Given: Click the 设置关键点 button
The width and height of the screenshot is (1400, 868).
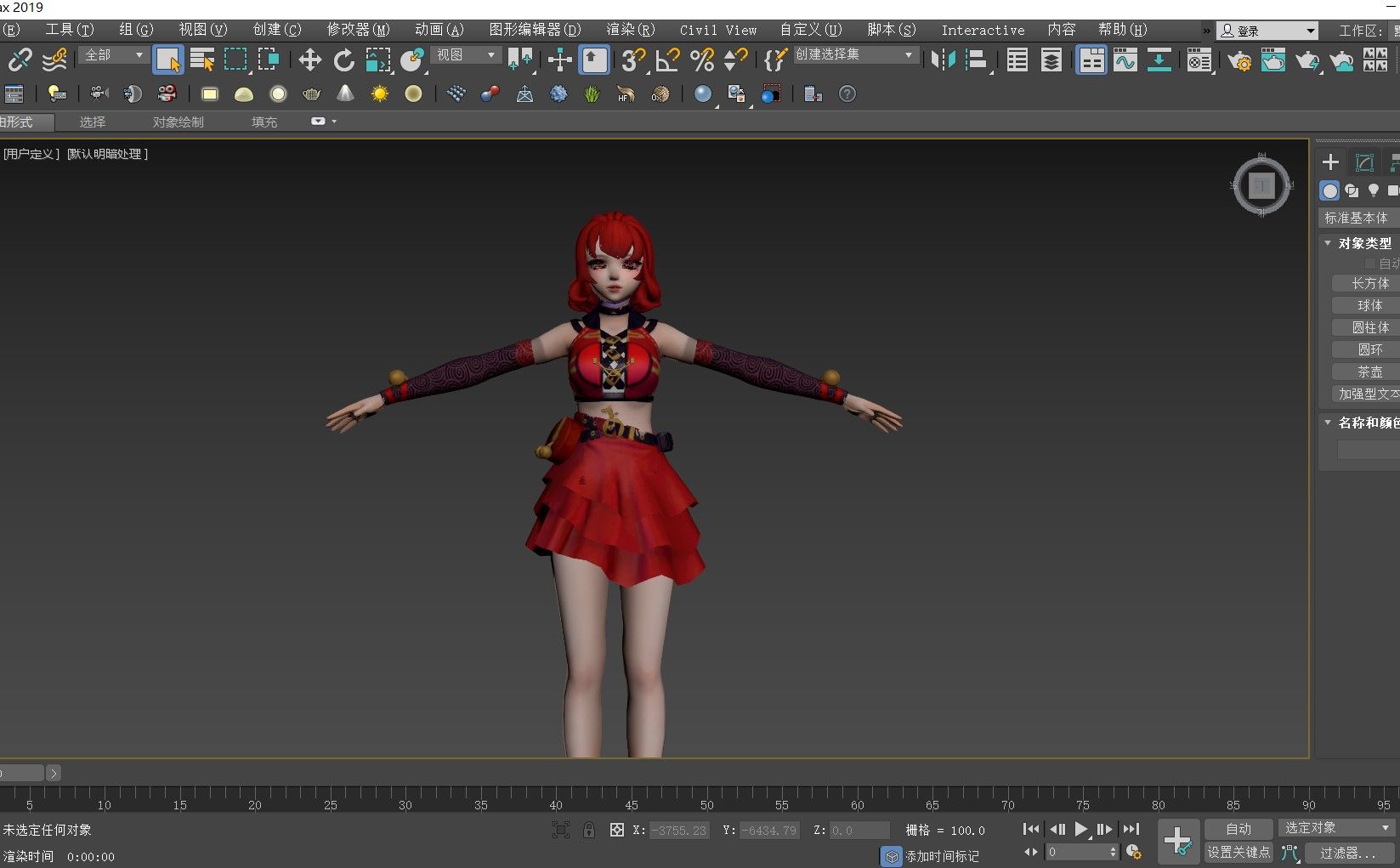Looking at the screenshot, I should pyautogui.click(x=1238, y=853).
